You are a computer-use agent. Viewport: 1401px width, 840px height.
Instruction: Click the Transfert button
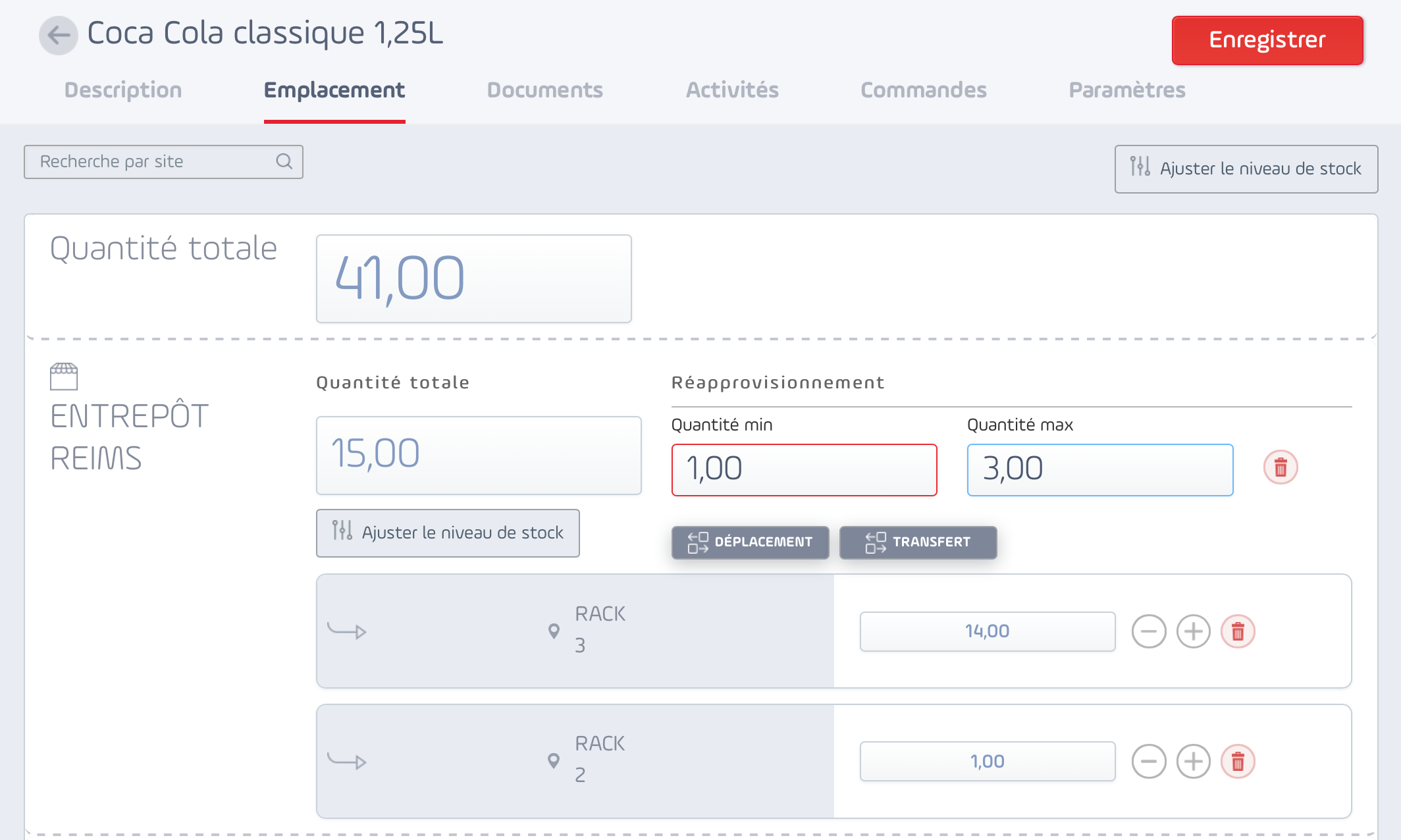[x=918, y=542]
